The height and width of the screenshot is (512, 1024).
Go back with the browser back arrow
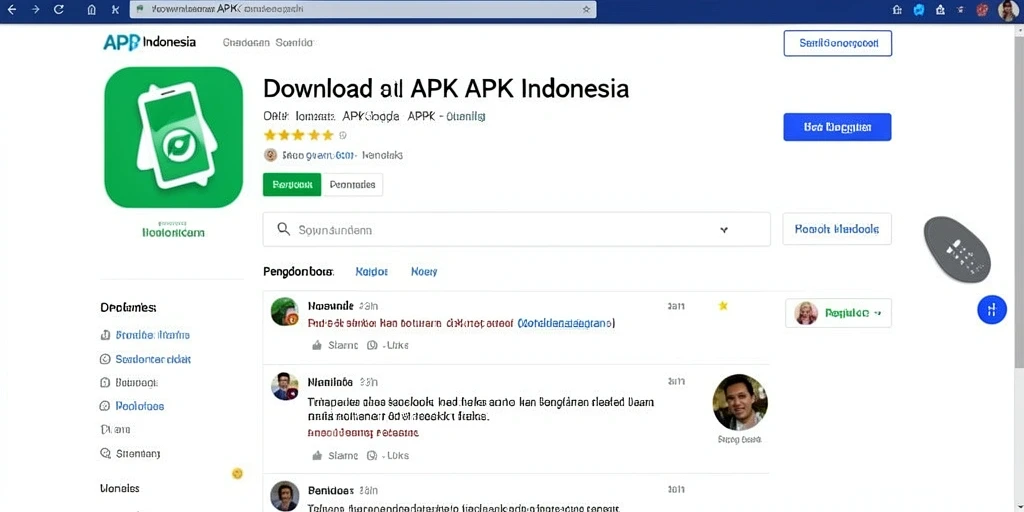(x=14, y=9)
